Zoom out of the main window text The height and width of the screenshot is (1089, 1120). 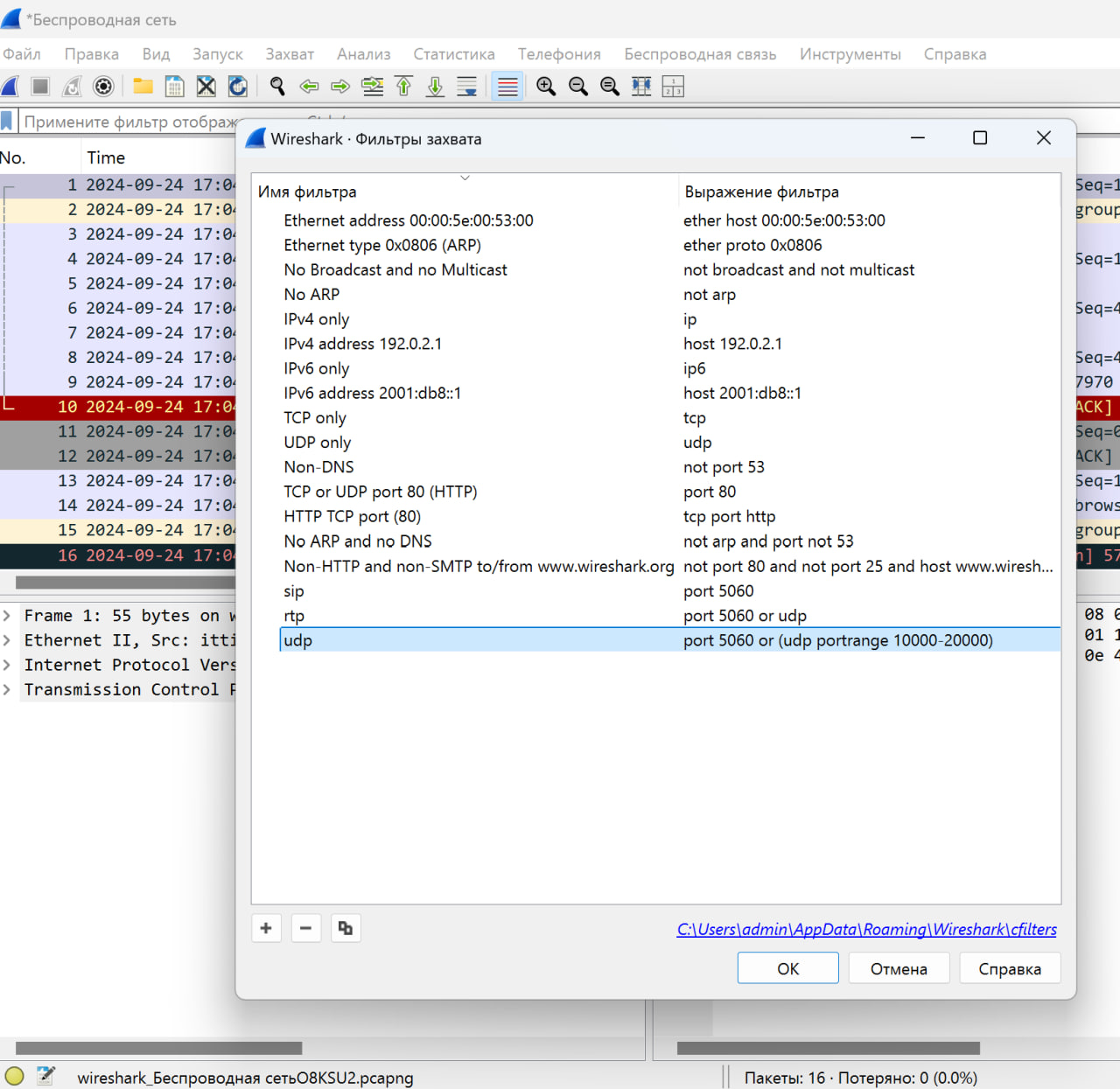(x=577, y=86)
